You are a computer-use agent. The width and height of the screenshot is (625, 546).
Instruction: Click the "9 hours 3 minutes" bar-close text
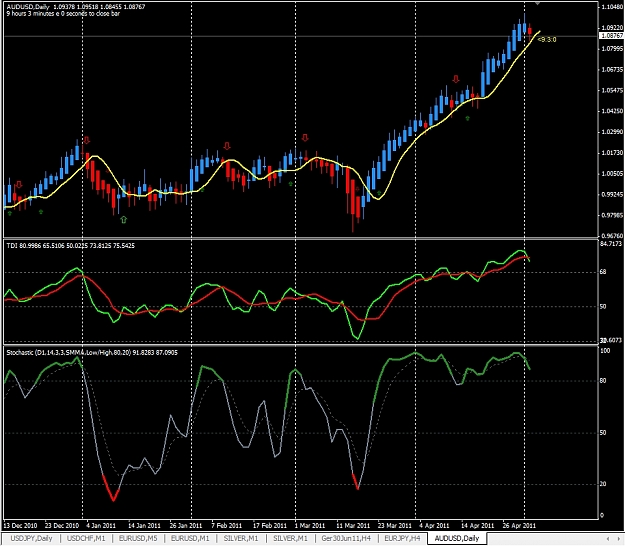pos(63,14)
